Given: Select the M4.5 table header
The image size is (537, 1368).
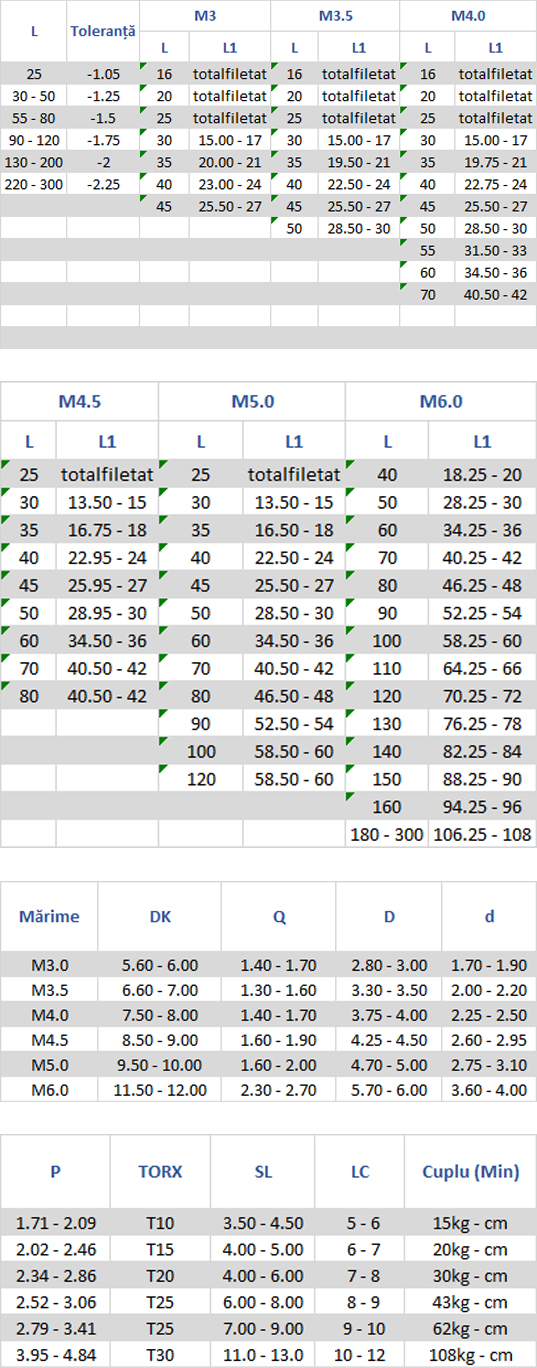Looking at the screenshot, I should 79,401.
